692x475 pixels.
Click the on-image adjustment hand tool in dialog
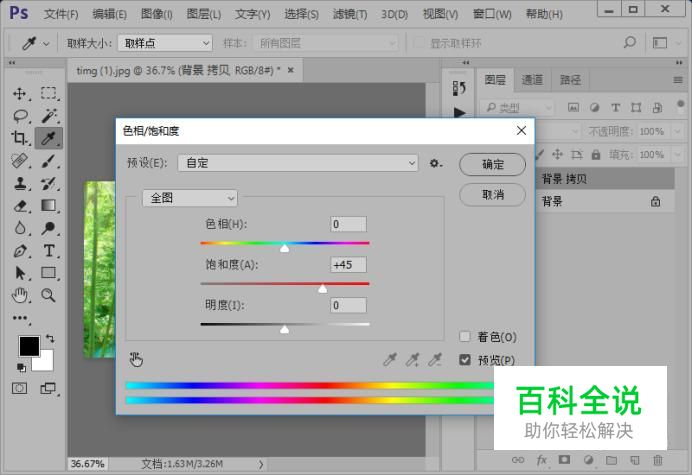(x=136, y=360)
